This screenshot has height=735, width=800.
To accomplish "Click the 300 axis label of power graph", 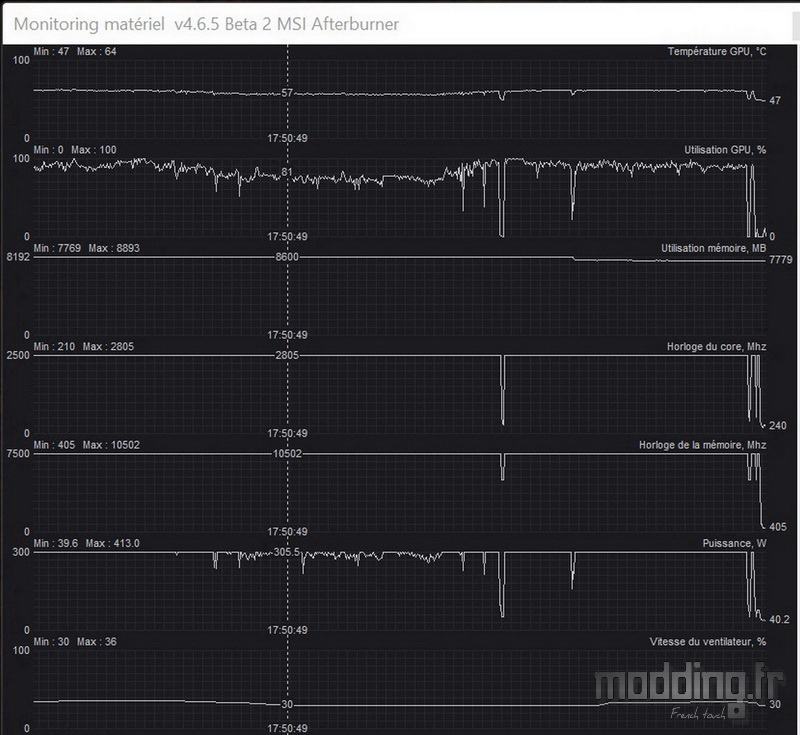I will pyautogui.click(x=21, y=552).
